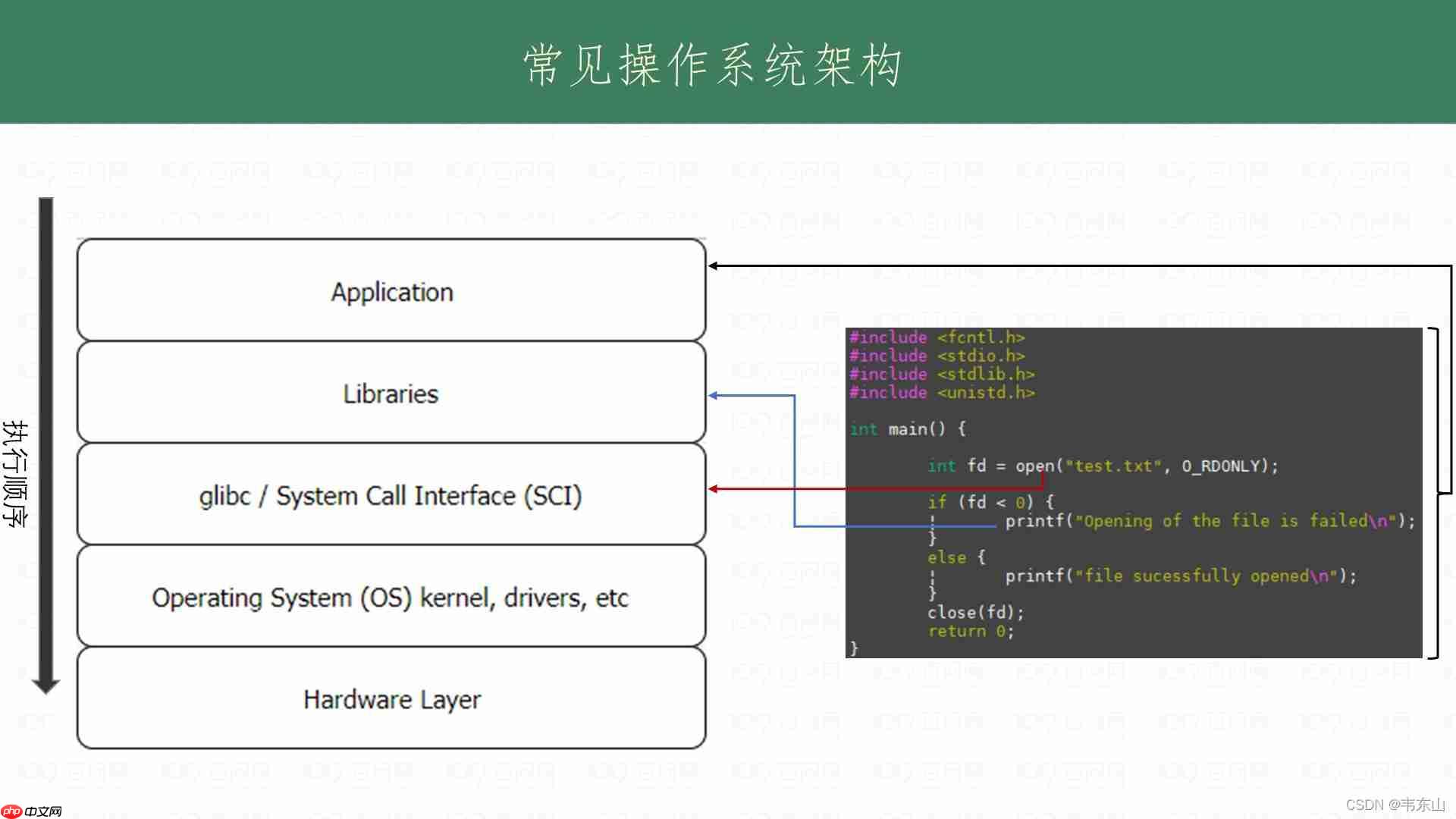The width and height of the screenshot is (1456, 819).
Task: Click the slide title 常见操作系统架构
Action: [713, 64]
